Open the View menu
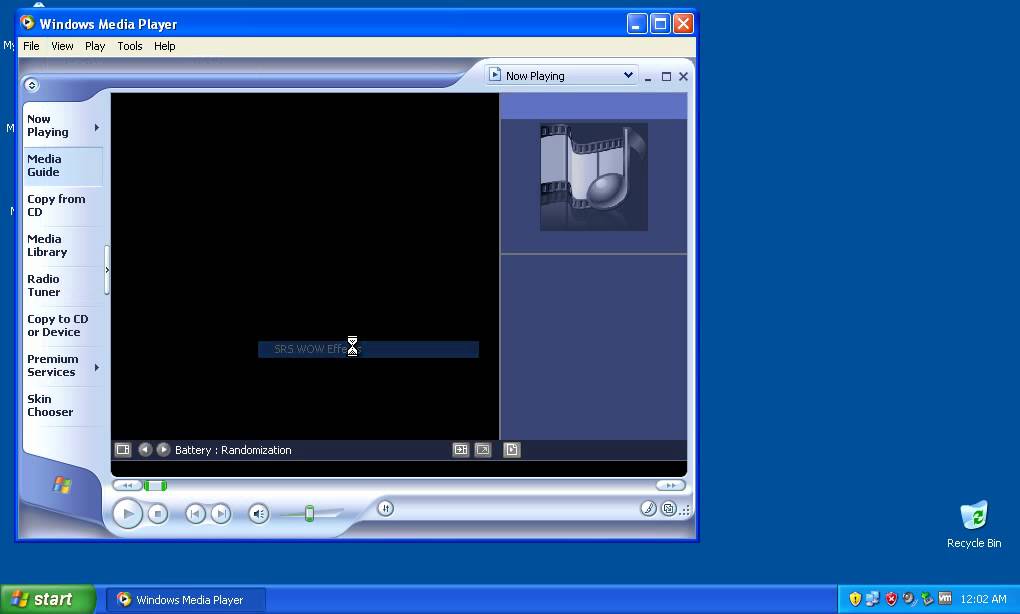 (62, 46)
